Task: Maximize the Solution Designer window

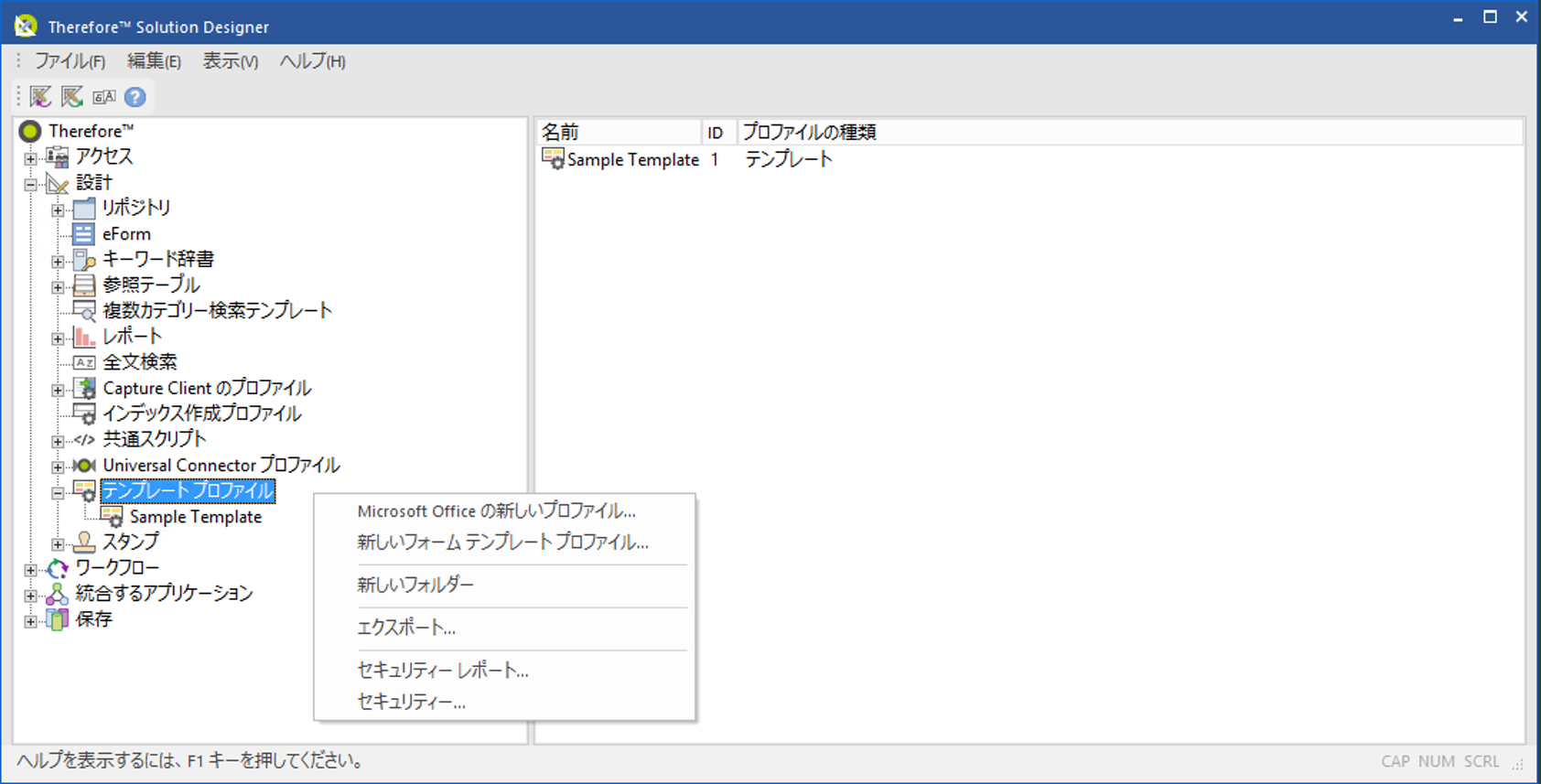Action: pos(1490,16)
